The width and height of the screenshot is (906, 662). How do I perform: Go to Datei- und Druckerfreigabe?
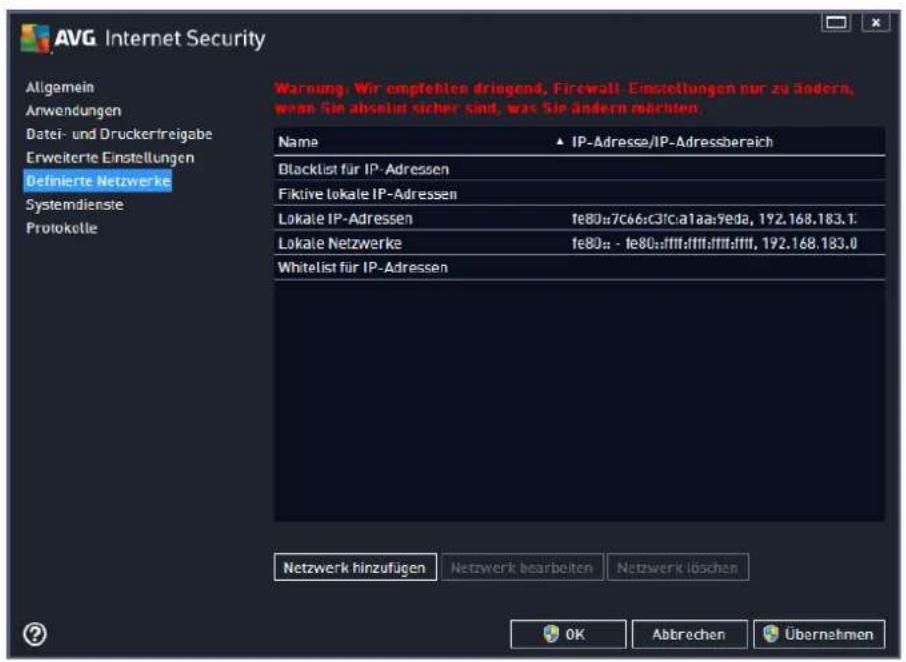tap(119, 134)
